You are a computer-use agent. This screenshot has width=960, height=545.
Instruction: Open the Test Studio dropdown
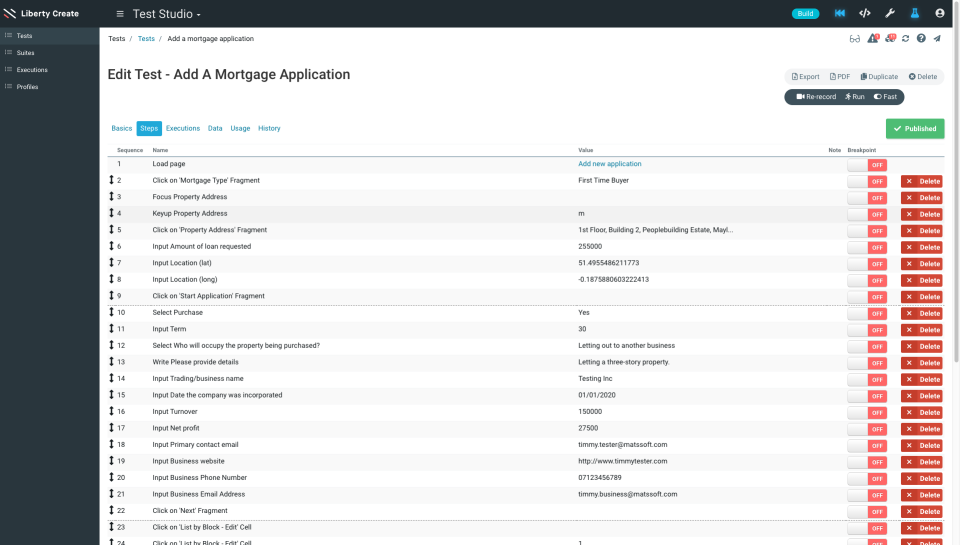coord(167,14)
